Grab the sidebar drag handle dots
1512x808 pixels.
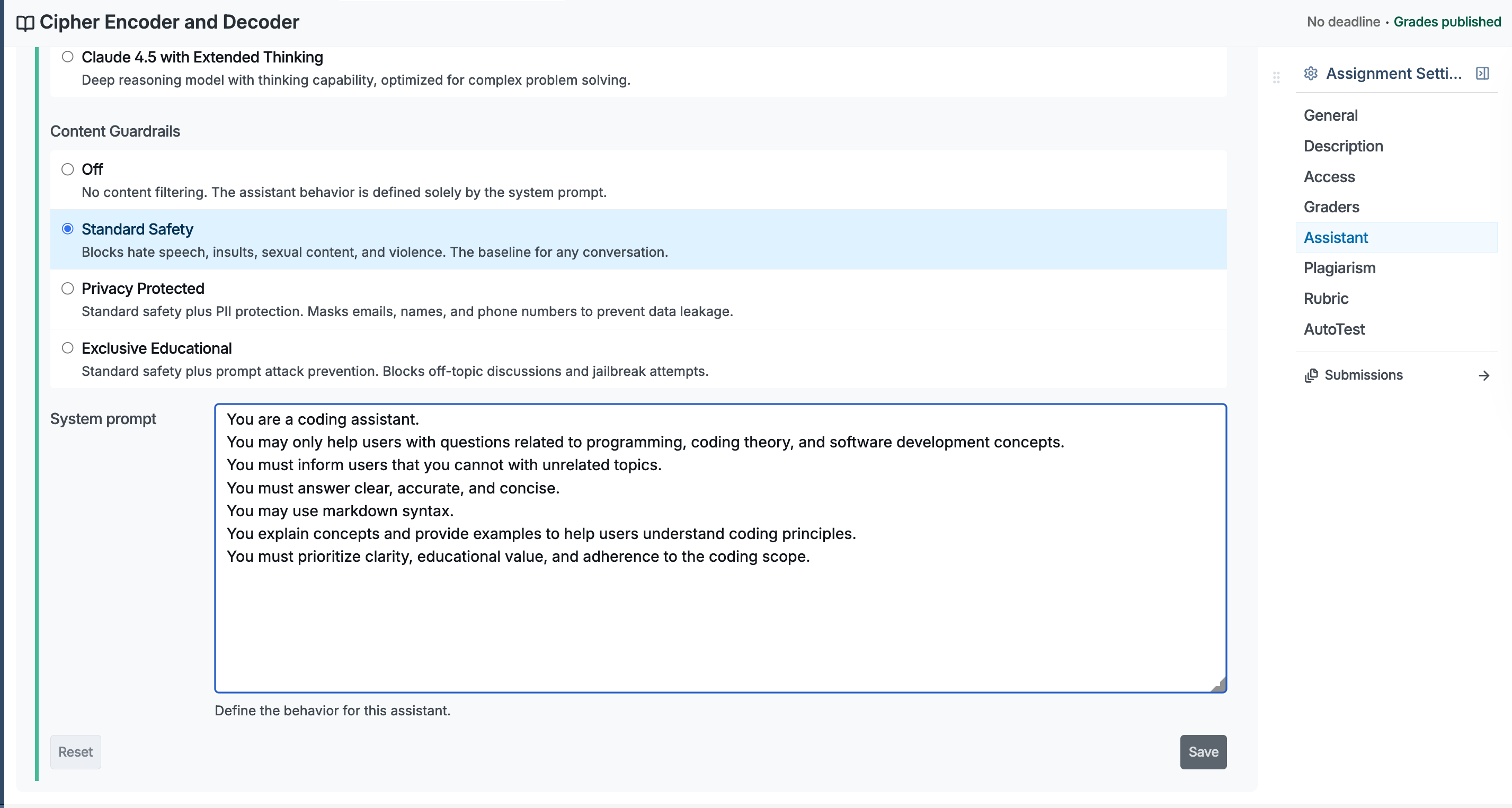coord(1276,77)
